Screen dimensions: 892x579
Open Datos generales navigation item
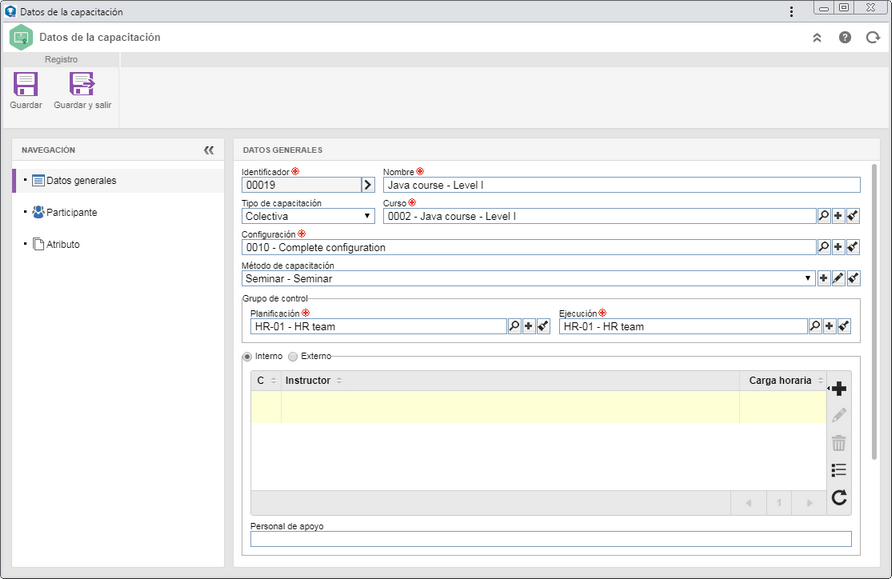(118, 181)
